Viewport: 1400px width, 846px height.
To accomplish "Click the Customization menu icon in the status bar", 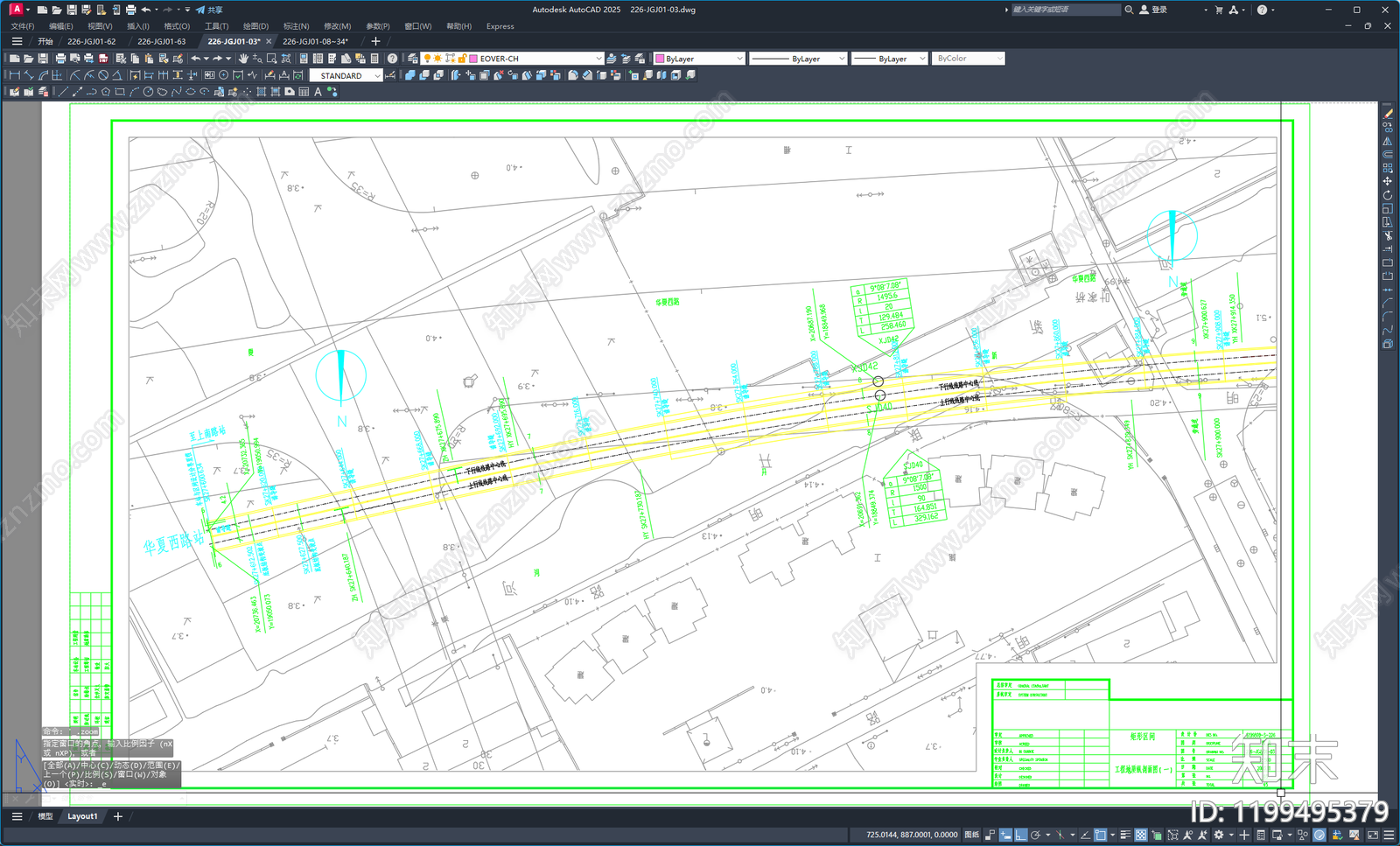I will point(1389,835).
